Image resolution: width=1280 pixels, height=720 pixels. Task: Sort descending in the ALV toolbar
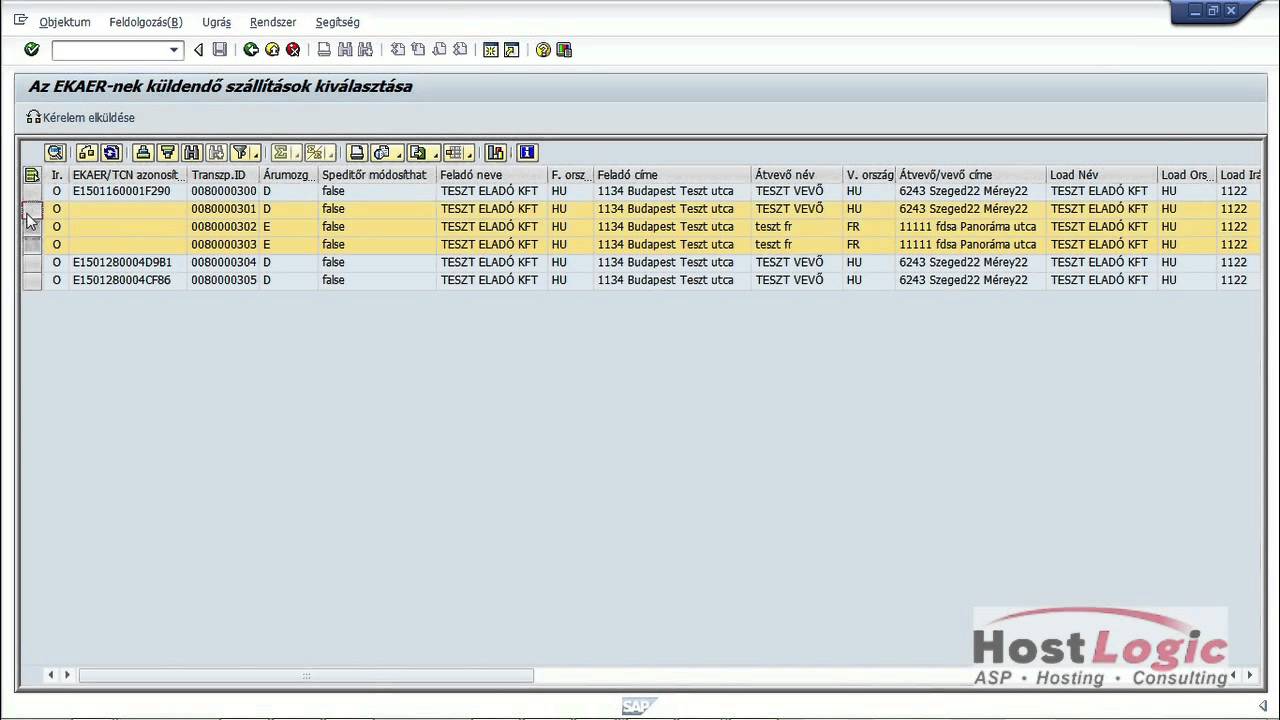click(x=167, y=153)
